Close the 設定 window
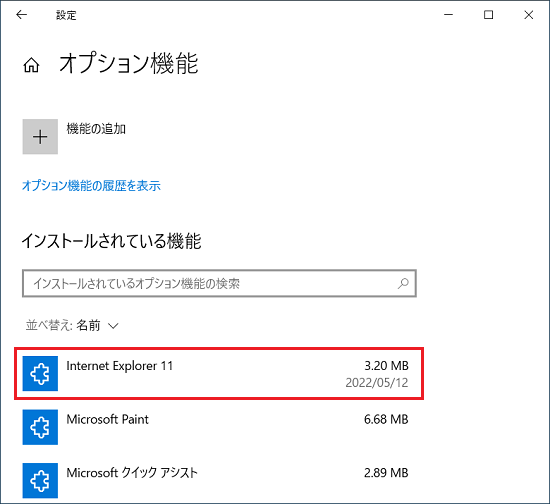Image resolution: width=550 pixels, height=504 pixels. [x=529, y=15]
